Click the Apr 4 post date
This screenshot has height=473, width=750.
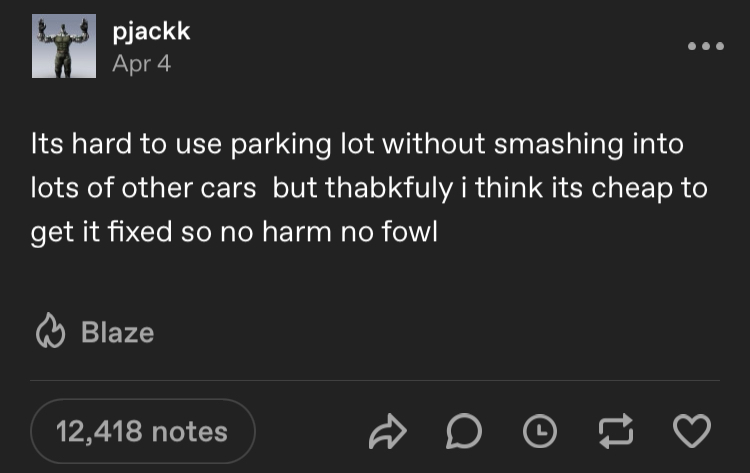[142, 63]
